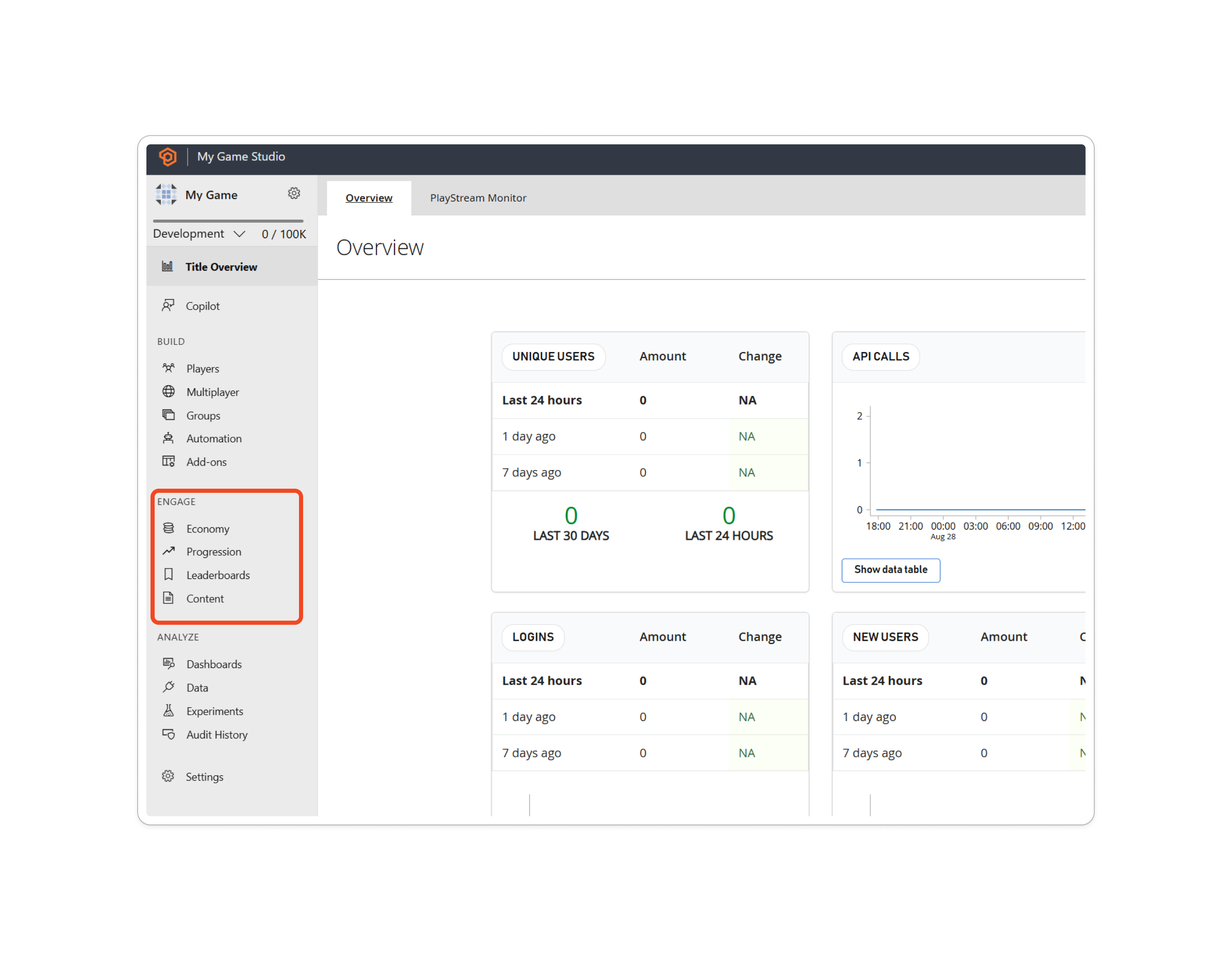Open the Automation icon in Build
This screenshot has width=1232, height=965.
point(168,438)
